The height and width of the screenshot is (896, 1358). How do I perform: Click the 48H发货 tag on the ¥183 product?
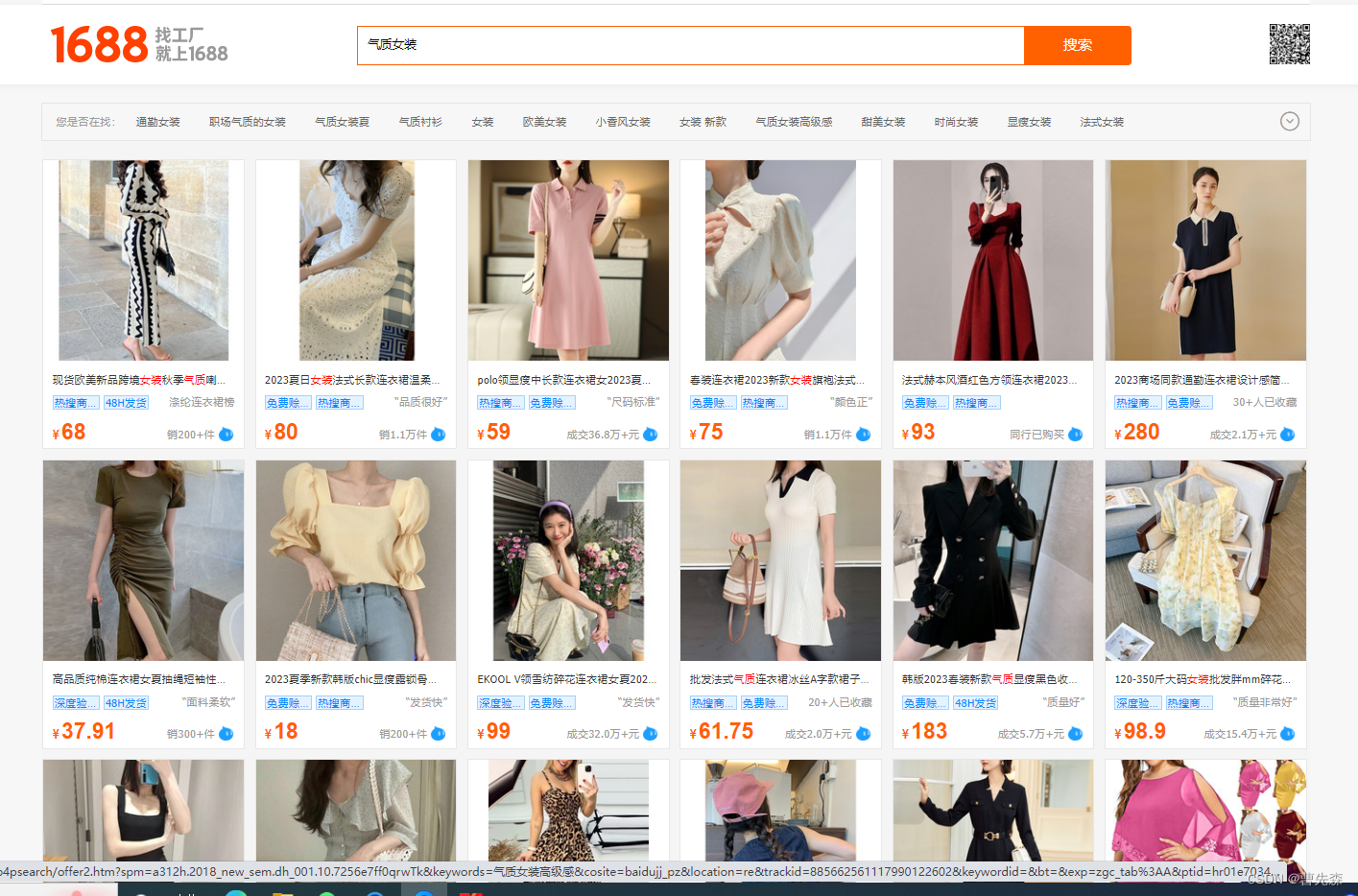coord(975,703)
